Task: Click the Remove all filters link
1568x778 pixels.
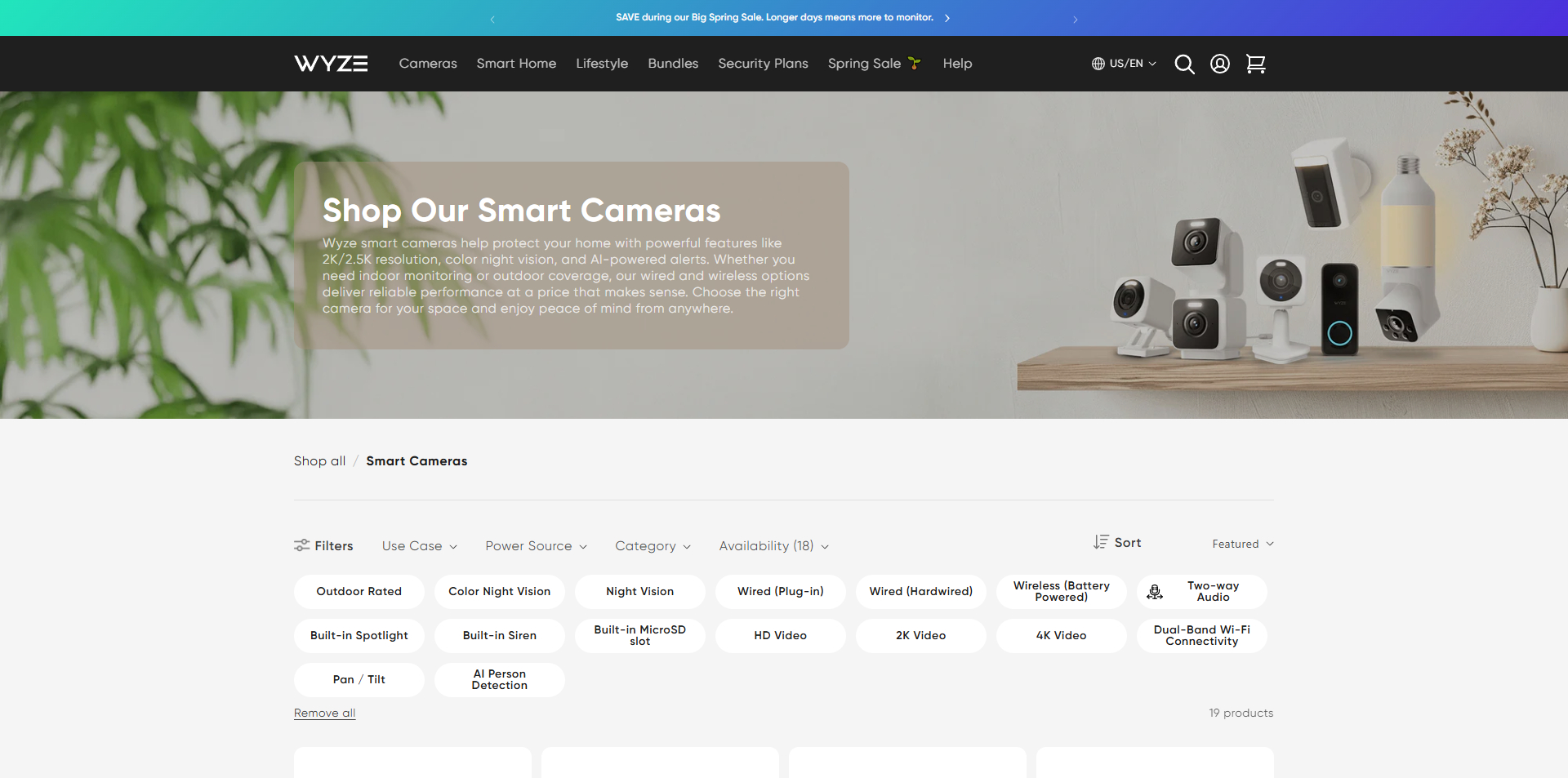Action: 325,713
